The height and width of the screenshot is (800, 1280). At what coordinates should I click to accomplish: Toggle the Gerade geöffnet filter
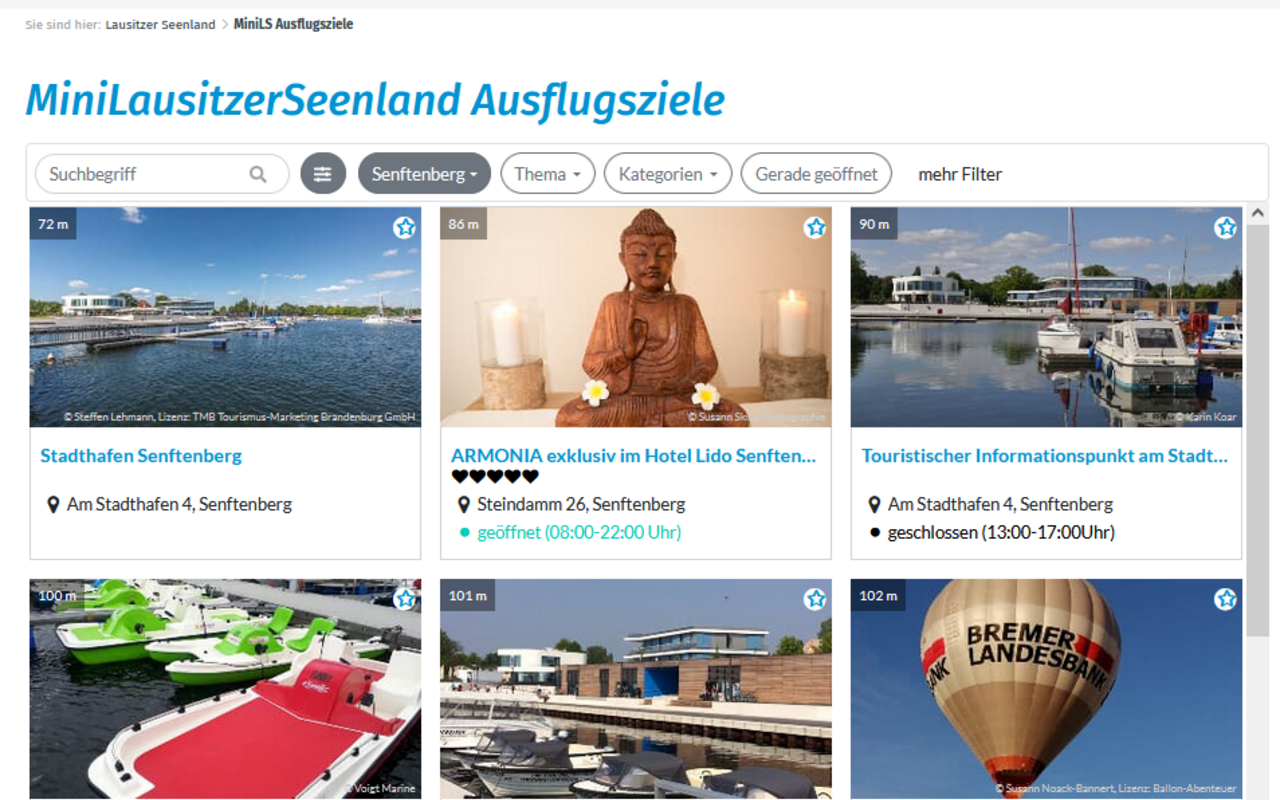point(816,174)
